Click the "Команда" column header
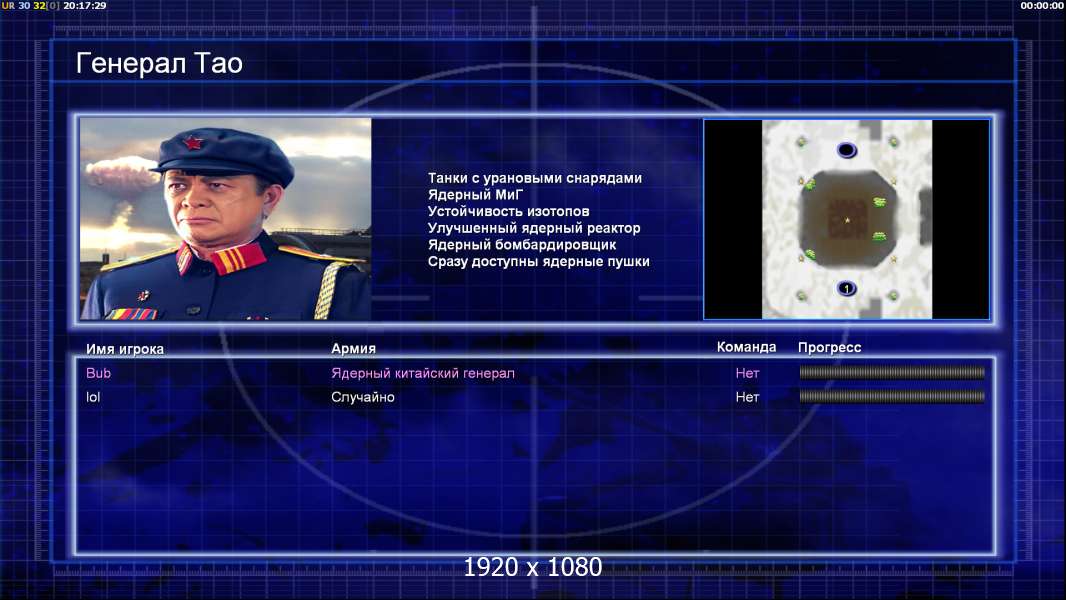 pos(746,347)
